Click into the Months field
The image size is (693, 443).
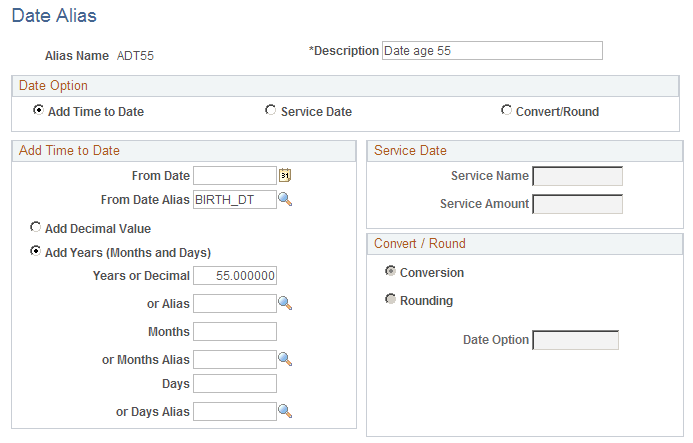[x=234, y=331]
